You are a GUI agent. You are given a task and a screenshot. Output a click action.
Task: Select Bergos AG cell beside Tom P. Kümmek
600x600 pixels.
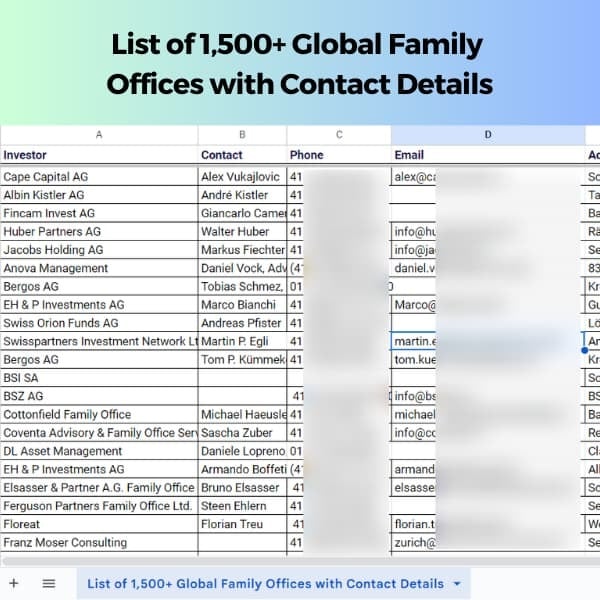click(99, 360)
